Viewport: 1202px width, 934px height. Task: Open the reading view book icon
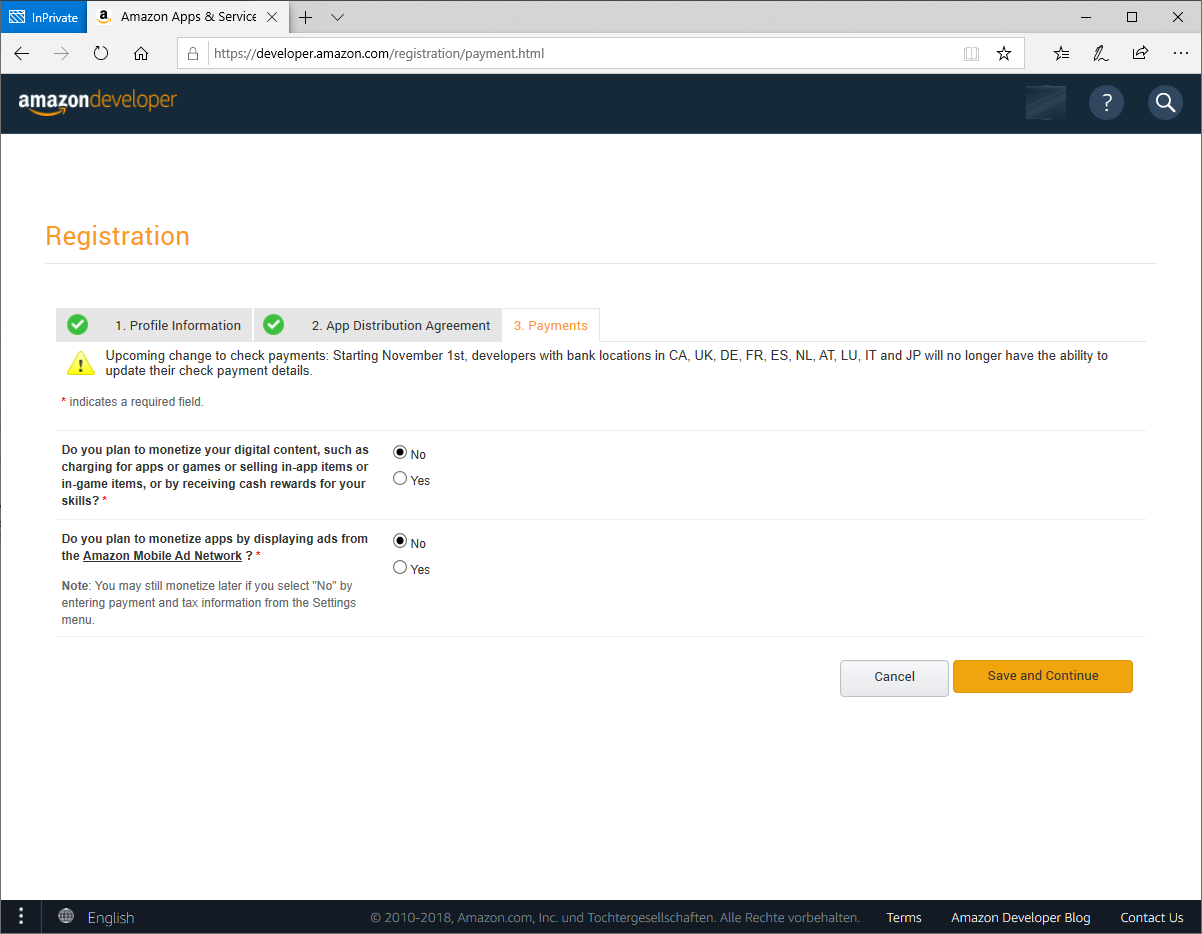tap(971, 54)
